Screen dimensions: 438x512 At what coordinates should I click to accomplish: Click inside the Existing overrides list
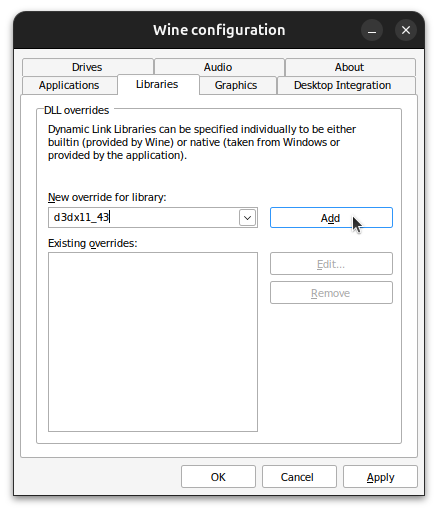pyautogui.click(x=153, y=342)
